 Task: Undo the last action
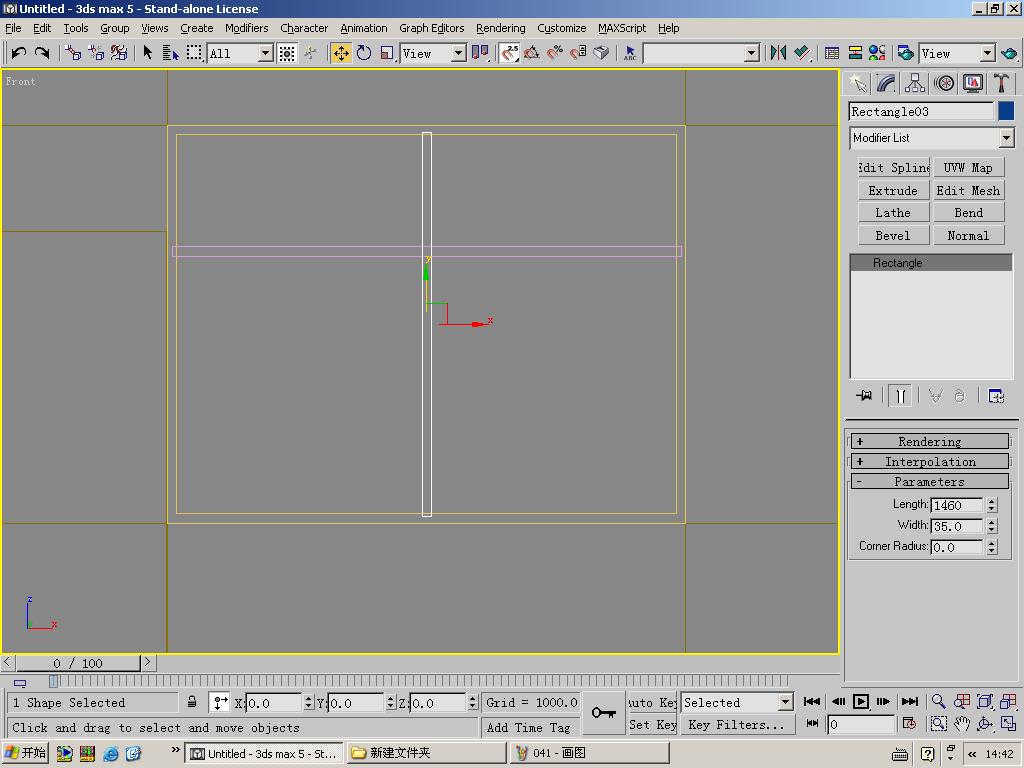point(18,53)
